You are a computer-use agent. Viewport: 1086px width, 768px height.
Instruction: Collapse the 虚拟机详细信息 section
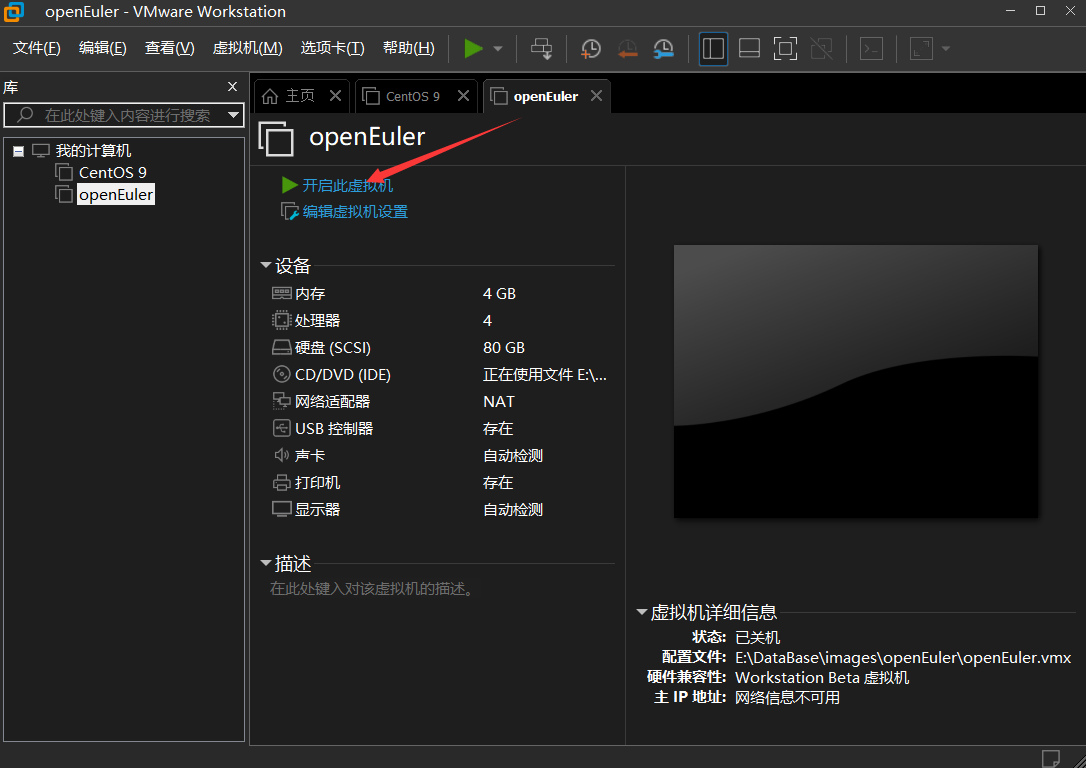tap(641, 612)
